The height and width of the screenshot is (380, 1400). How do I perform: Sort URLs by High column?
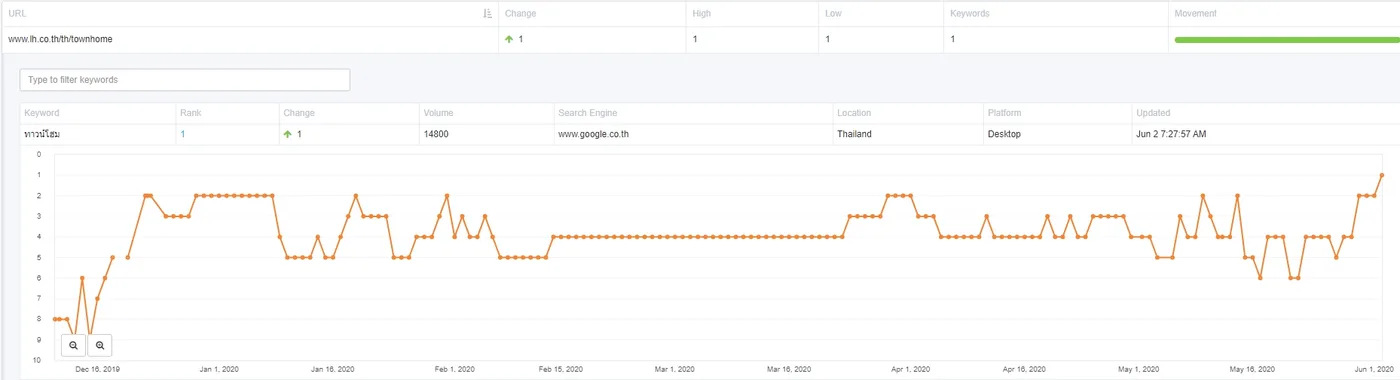(702, 14)
